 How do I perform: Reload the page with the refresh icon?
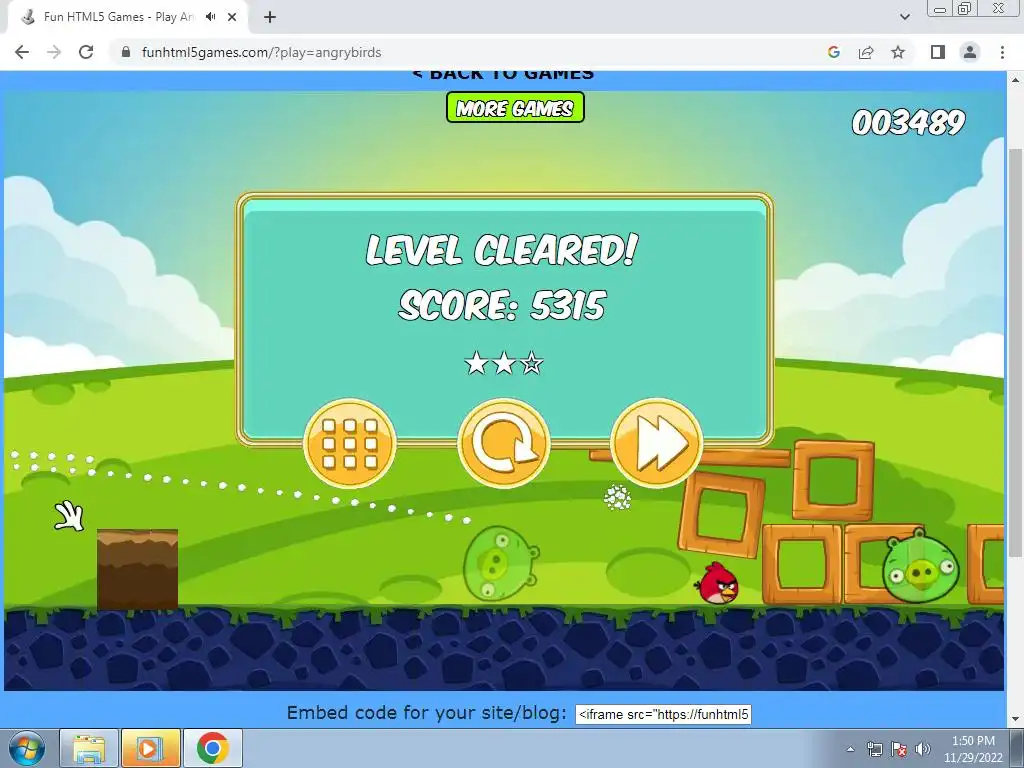pyautogui.click(x=86, y=52)
